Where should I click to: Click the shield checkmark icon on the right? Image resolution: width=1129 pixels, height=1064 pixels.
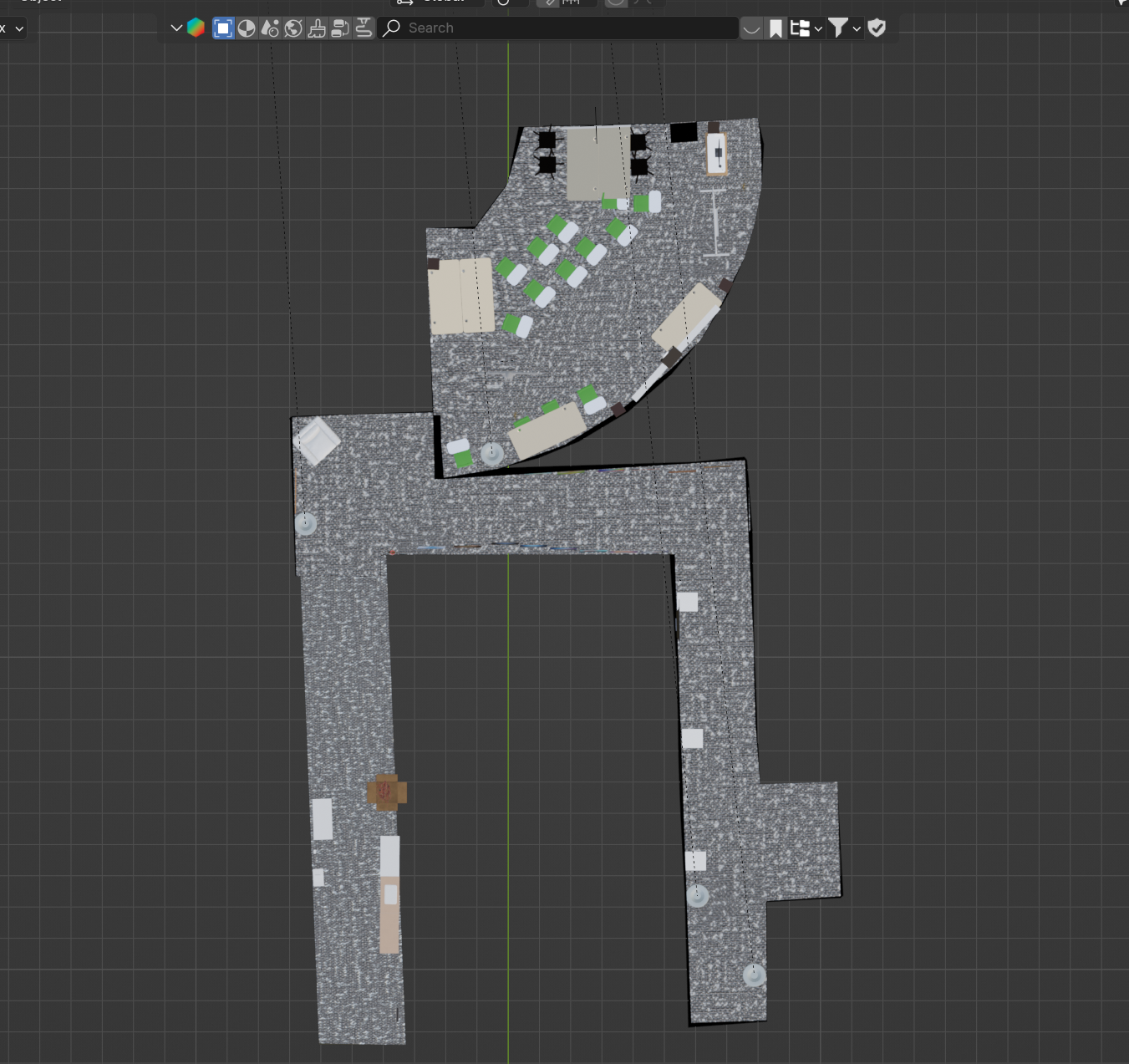tap(877, 28)
